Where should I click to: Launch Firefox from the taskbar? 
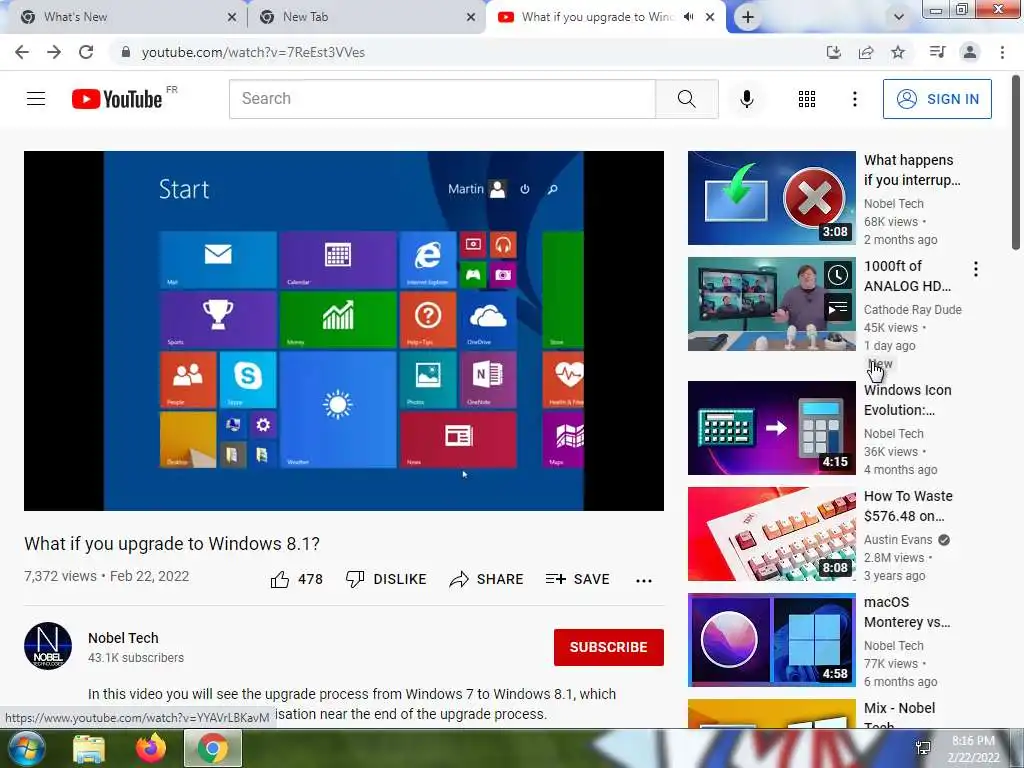[x=151, y=748]
